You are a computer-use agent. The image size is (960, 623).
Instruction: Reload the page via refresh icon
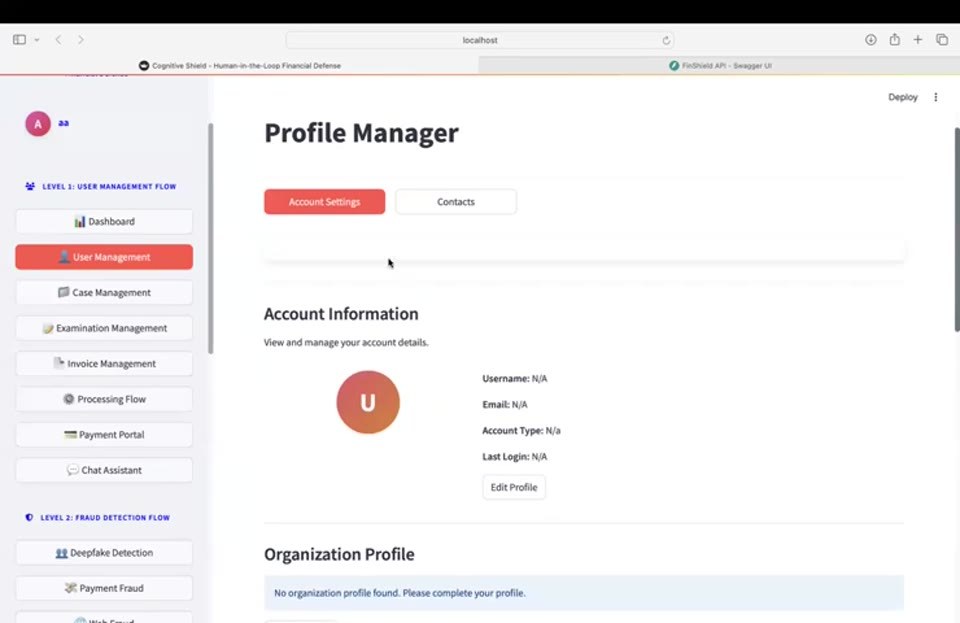click(x=666, y=40)
